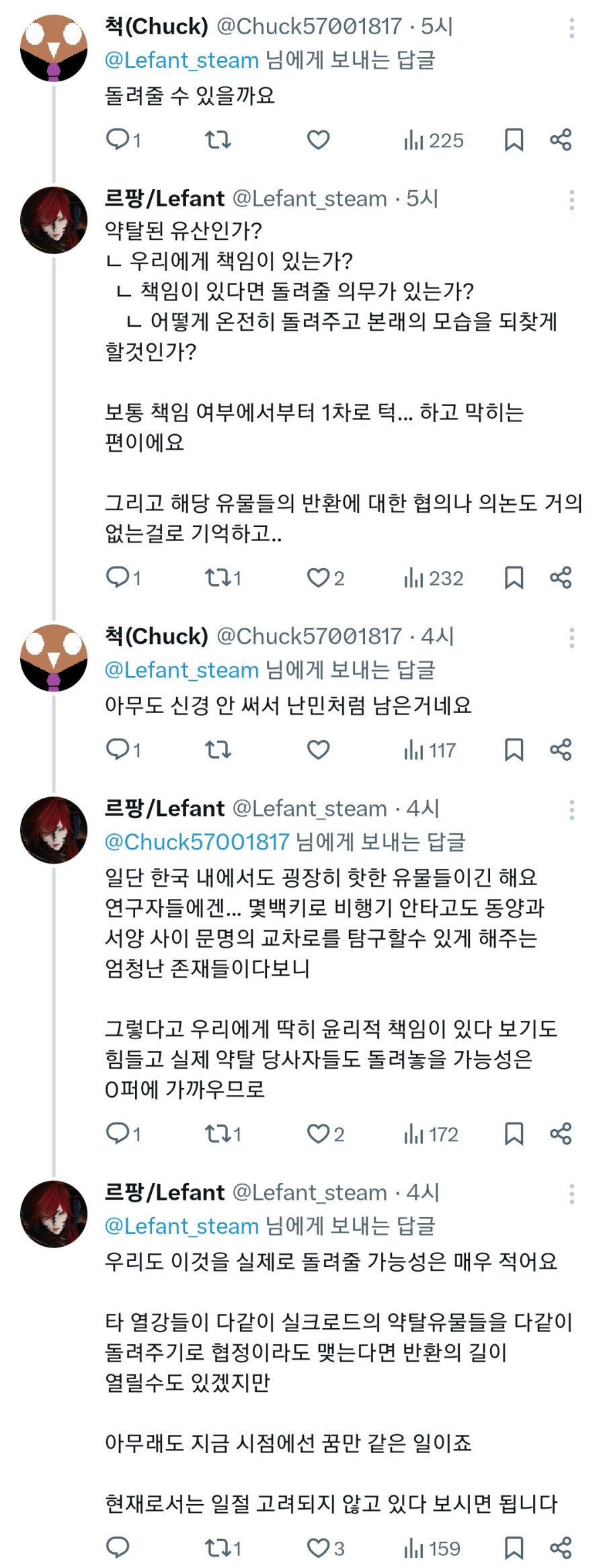The height and width of the screenshot is (1568, 605).
Task: Open more options on the first Chuck tweet
Action: (x=571, y=28)
